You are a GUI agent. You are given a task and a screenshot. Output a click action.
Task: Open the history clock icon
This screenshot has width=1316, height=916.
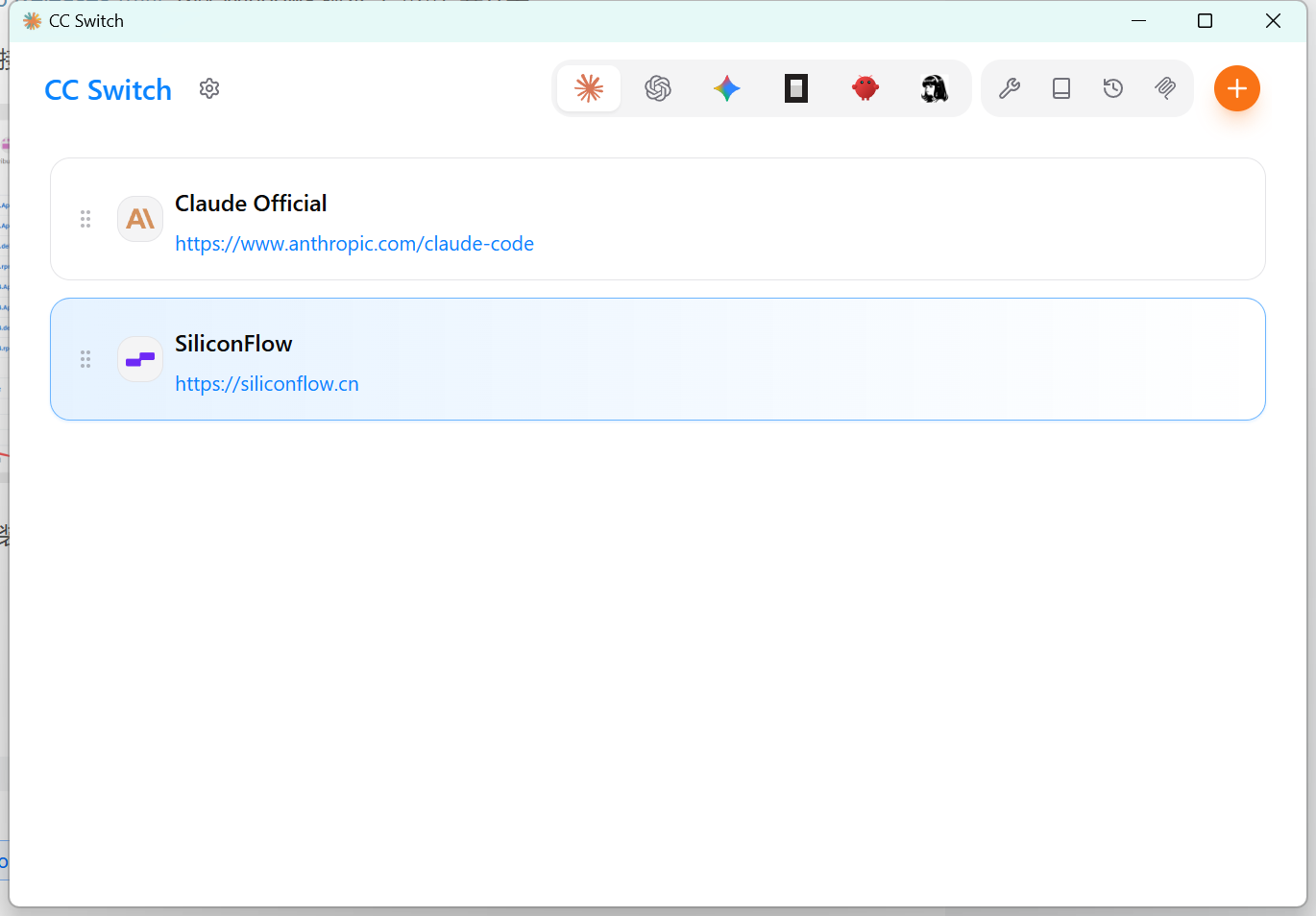coord(1113,88)
